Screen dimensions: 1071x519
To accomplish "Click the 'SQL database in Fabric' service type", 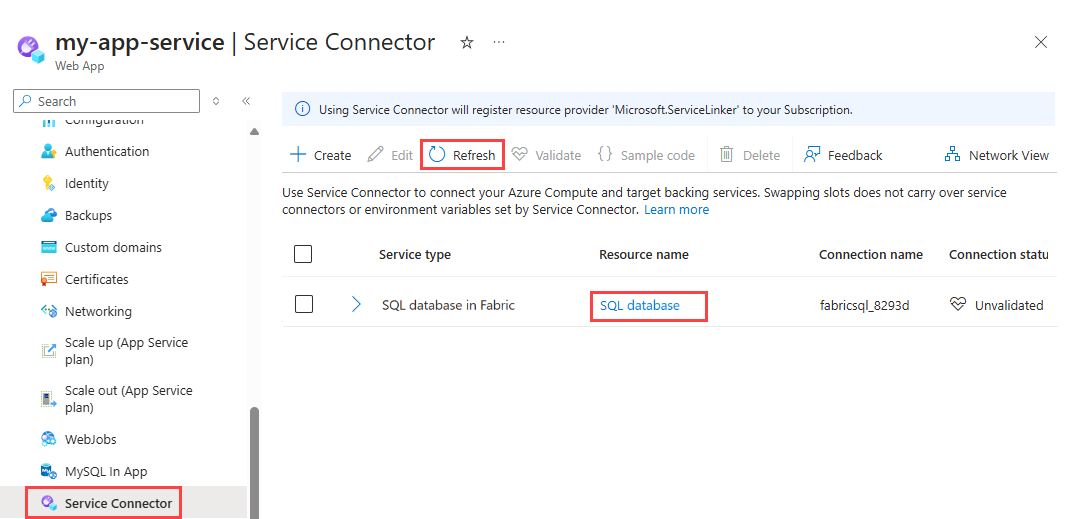I will pyautogui.click(x=448, y=305).
